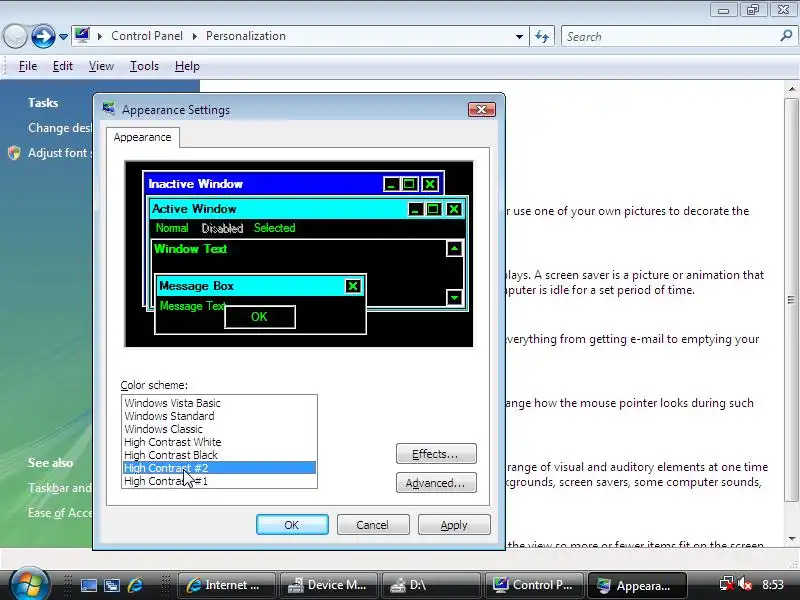The image size is (800, 600).
Task: Click the Effects... button
Action: pyautogui.click(x=436, y=454)
